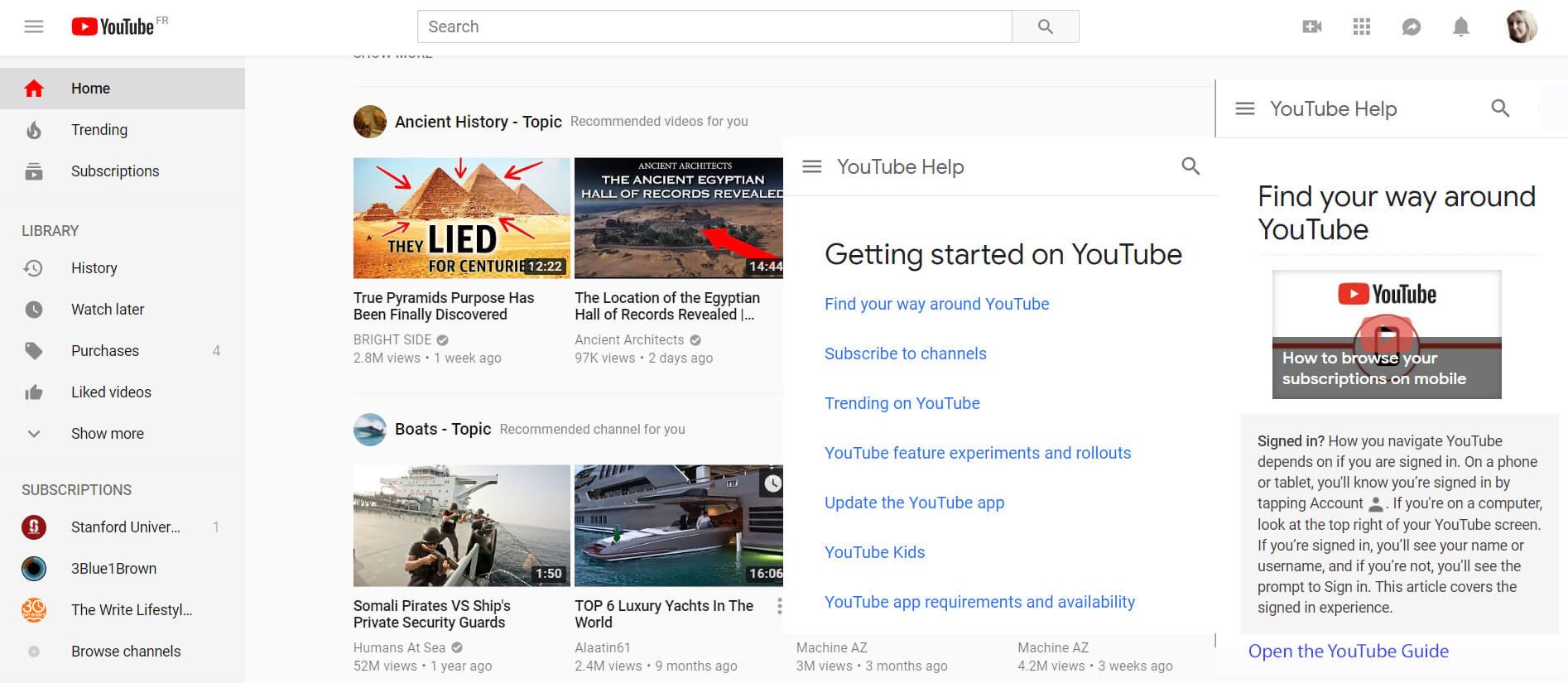Click search icon in middle YouTube Help panel

[x=1190, y=166]
